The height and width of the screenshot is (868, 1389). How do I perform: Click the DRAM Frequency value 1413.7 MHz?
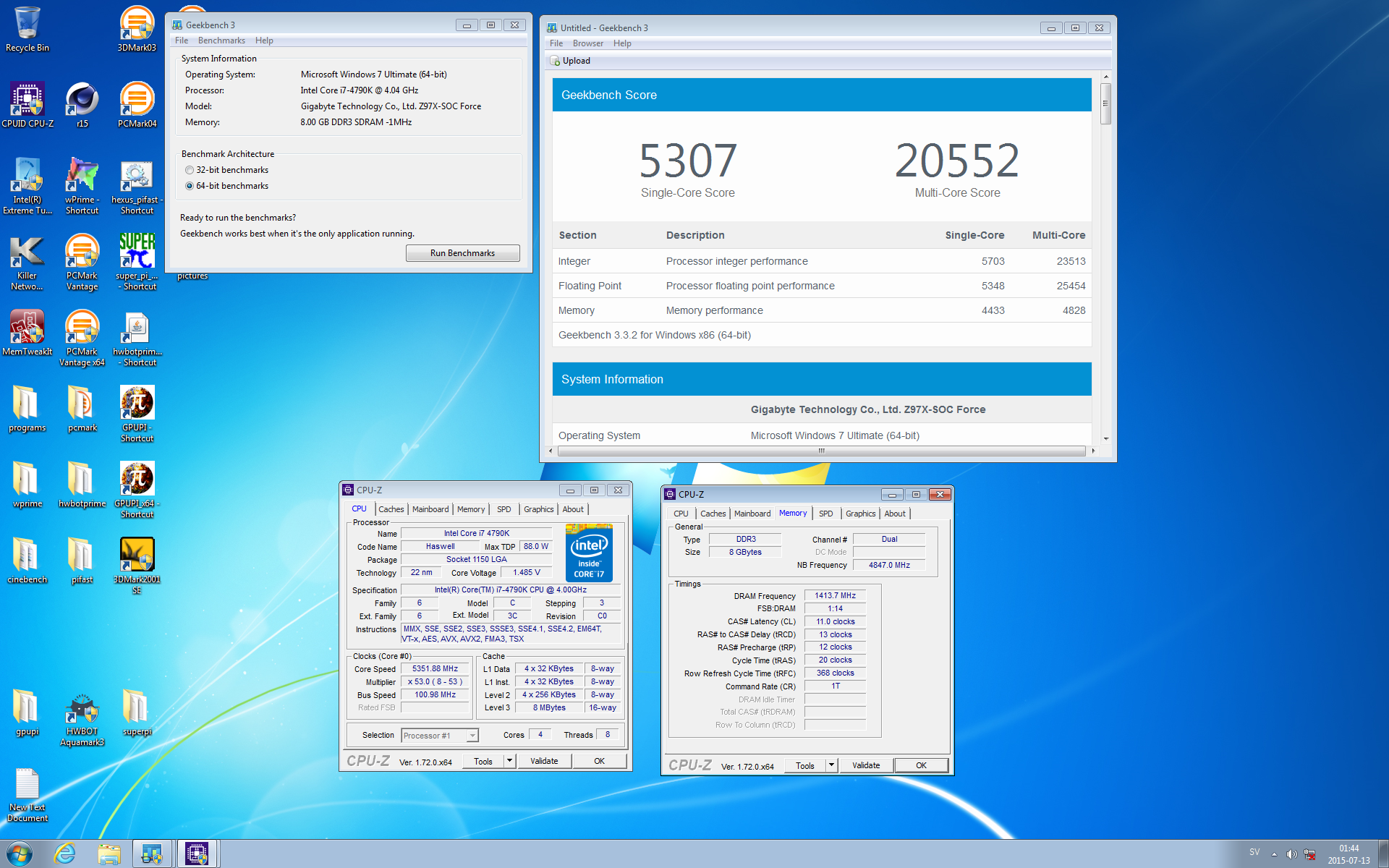click(836, 596)
